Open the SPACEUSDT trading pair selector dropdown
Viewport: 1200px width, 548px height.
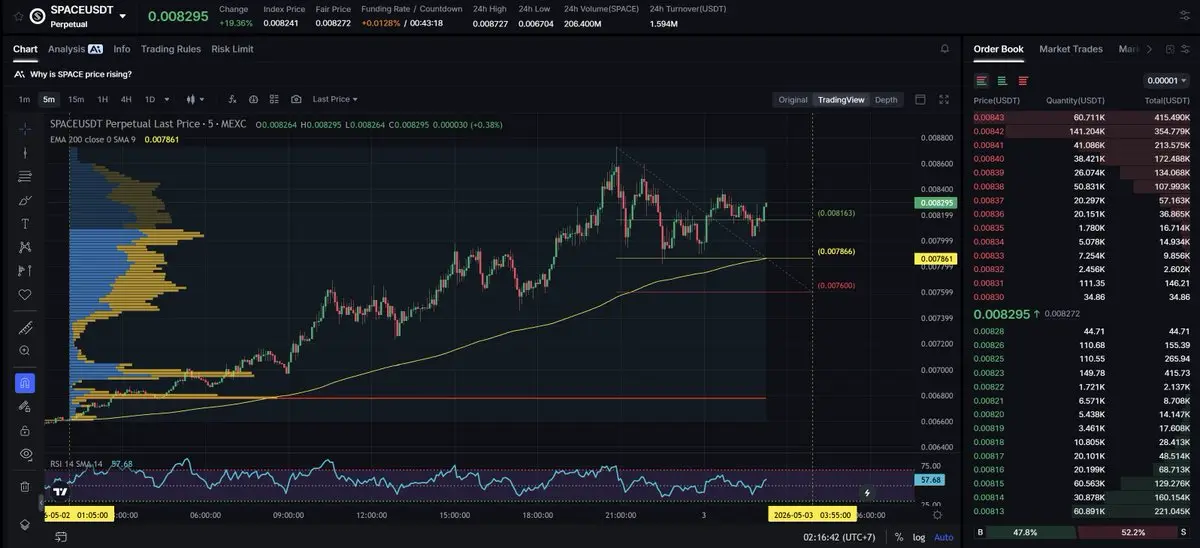click(122, 16)
